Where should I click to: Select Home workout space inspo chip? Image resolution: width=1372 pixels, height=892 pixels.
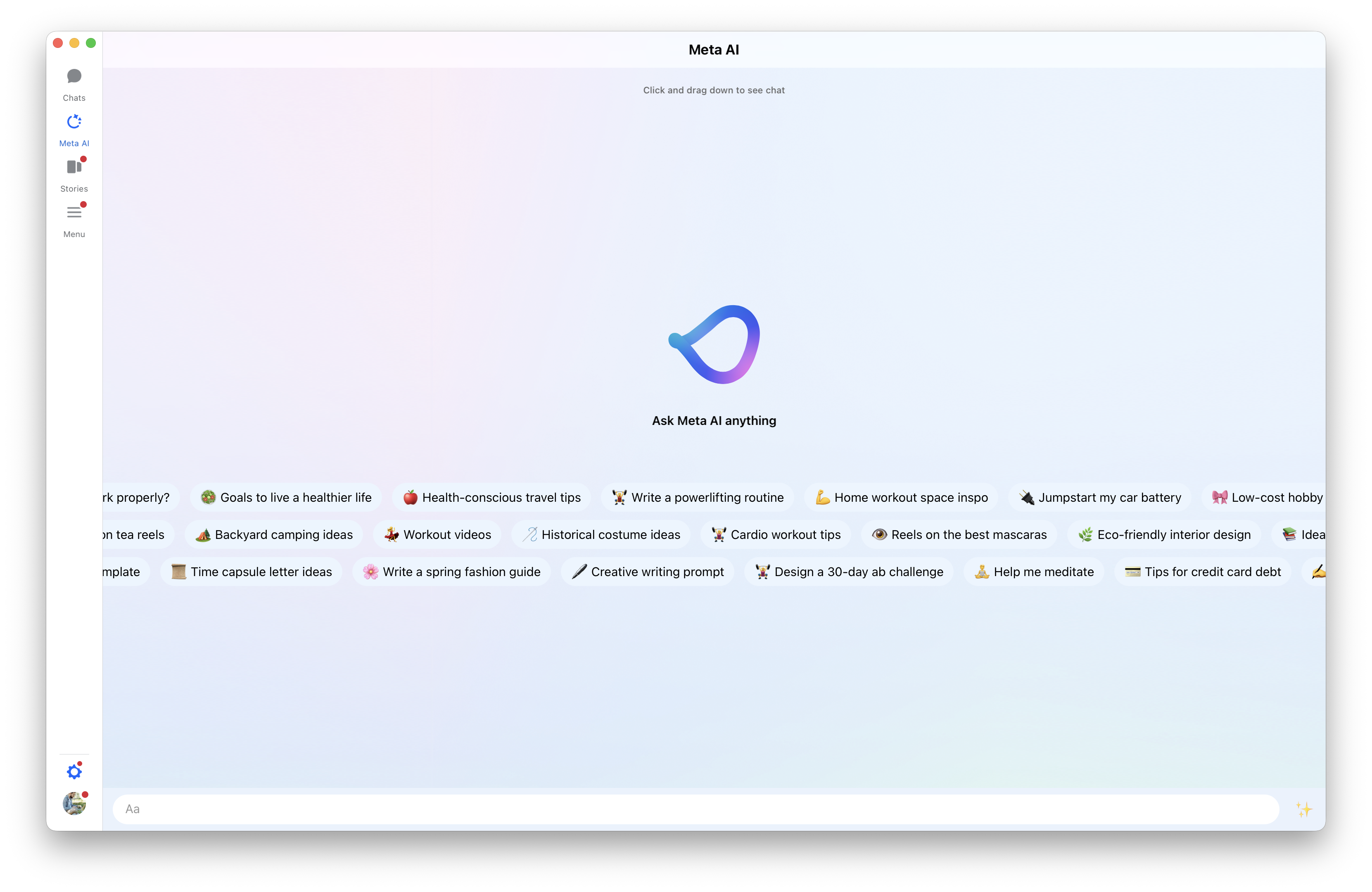(901, 497)
